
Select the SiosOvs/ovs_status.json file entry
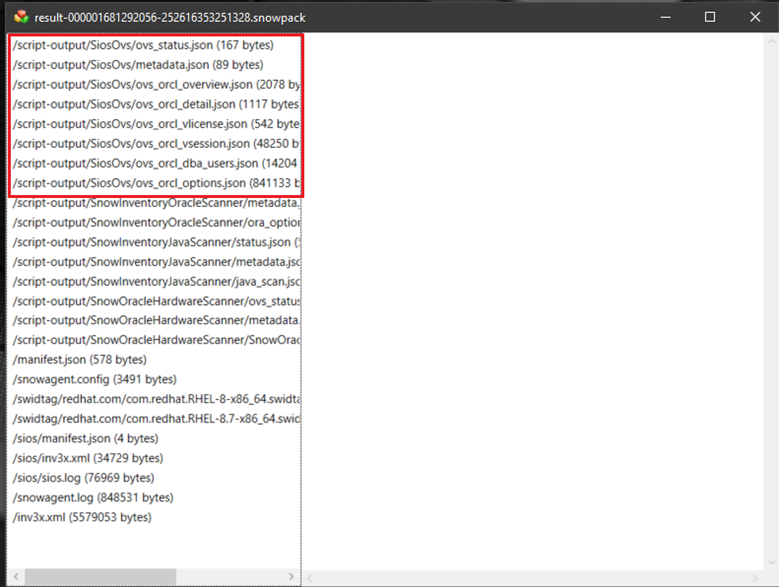[x=143, y=45]
